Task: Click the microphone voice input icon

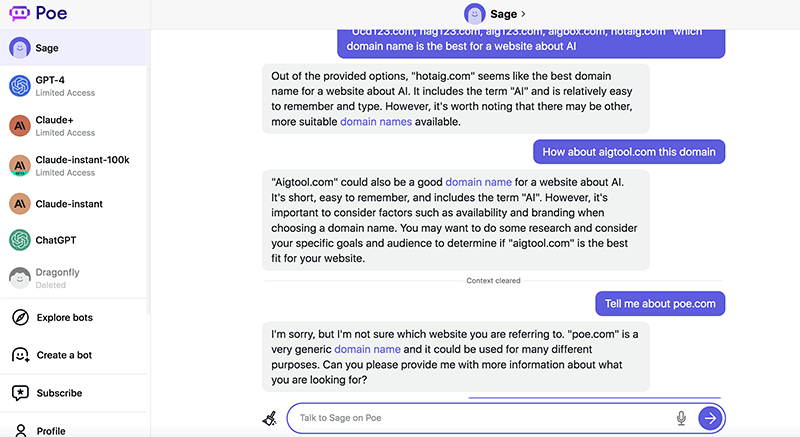Action: [x=681, y=418]
